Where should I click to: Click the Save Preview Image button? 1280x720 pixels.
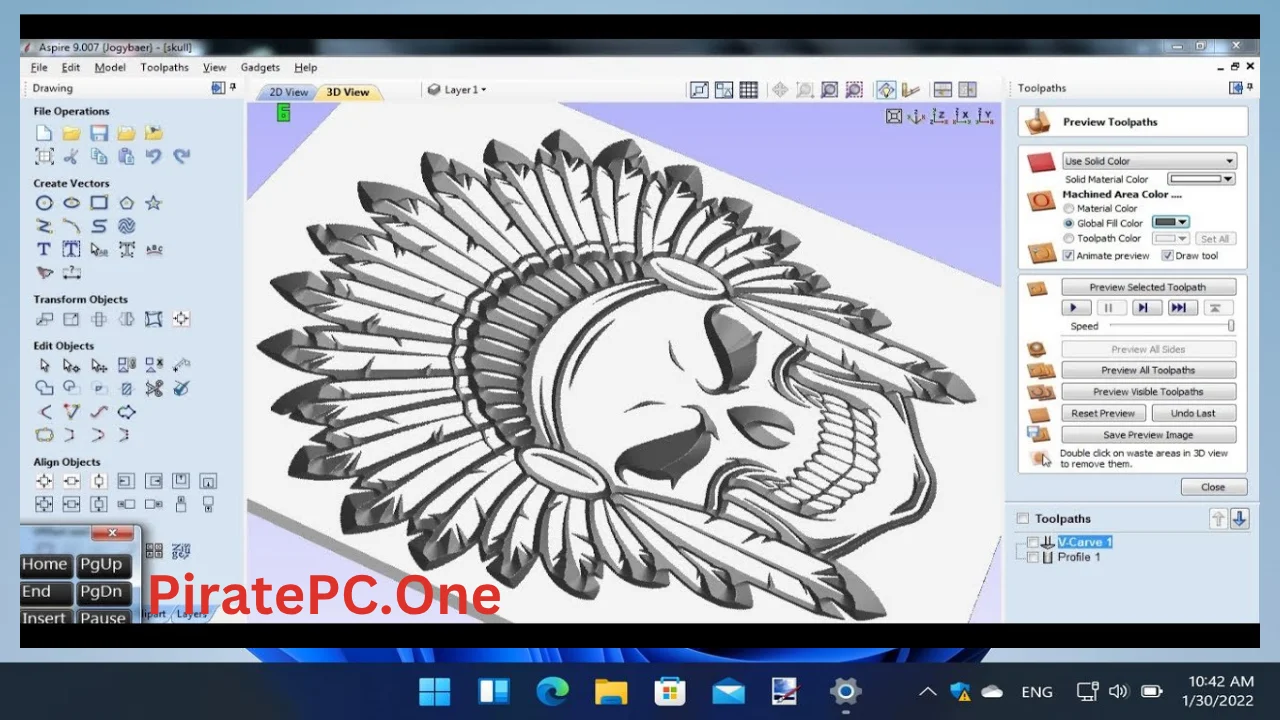(x=1148, y=435)
